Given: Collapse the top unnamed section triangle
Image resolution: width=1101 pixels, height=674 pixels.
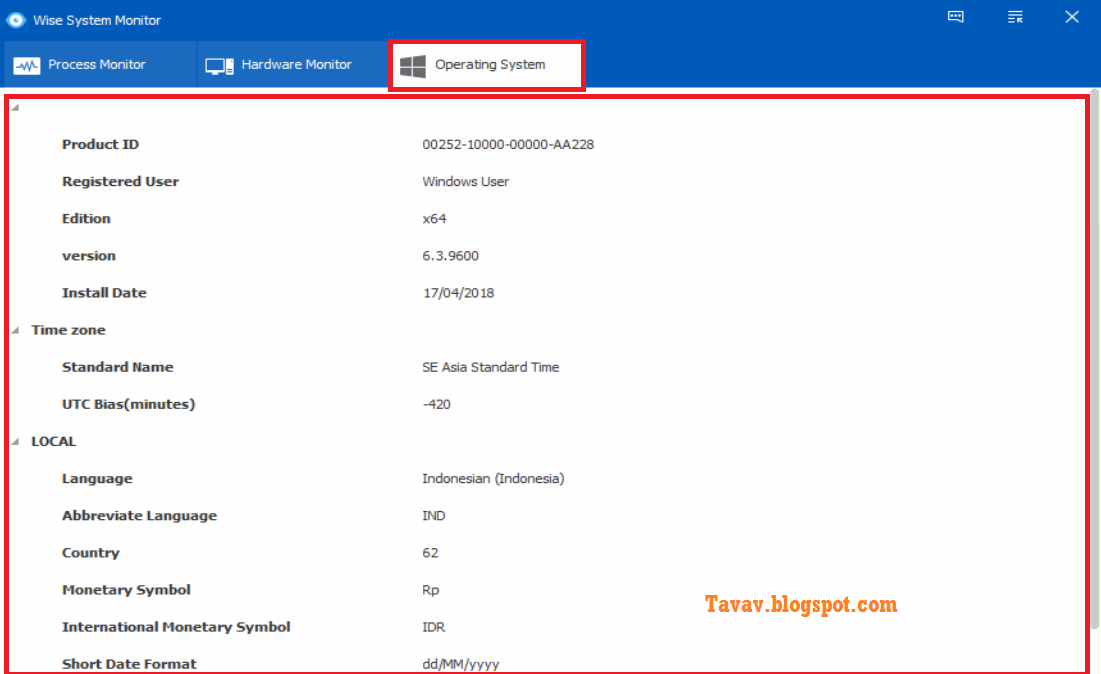Looking at the screenshot, I should point(15,107).
